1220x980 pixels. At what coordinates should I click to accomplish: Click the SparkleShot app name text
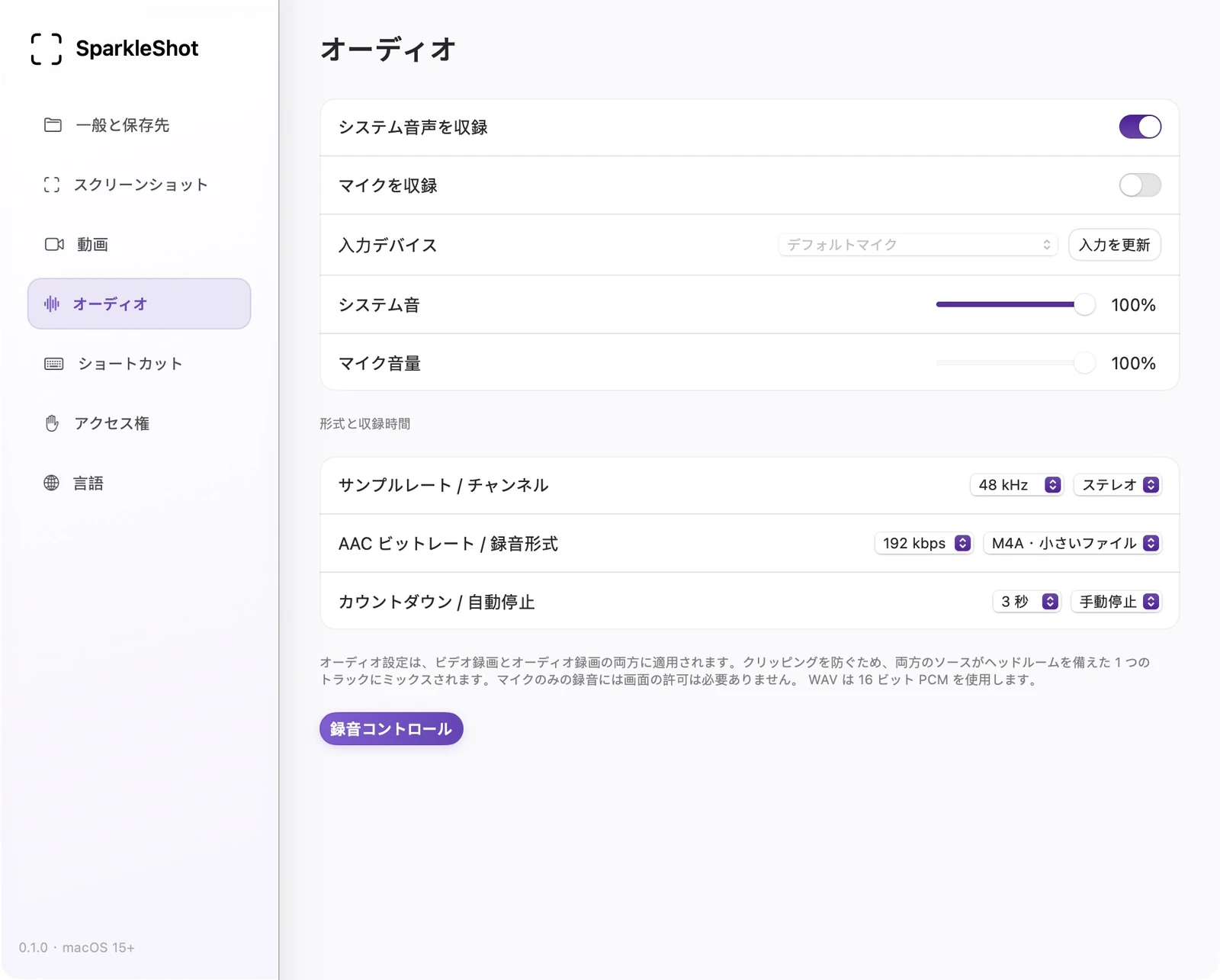[137, 48]
